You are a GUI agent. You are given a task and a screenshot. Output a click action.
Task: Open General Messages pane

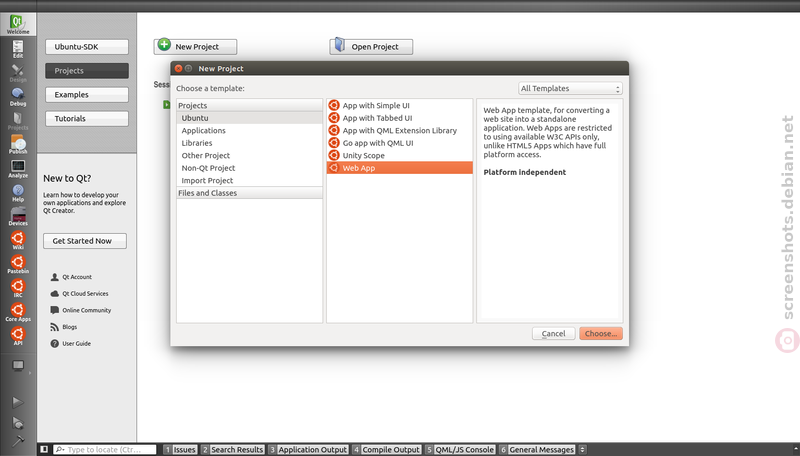[x=537, y=449]
